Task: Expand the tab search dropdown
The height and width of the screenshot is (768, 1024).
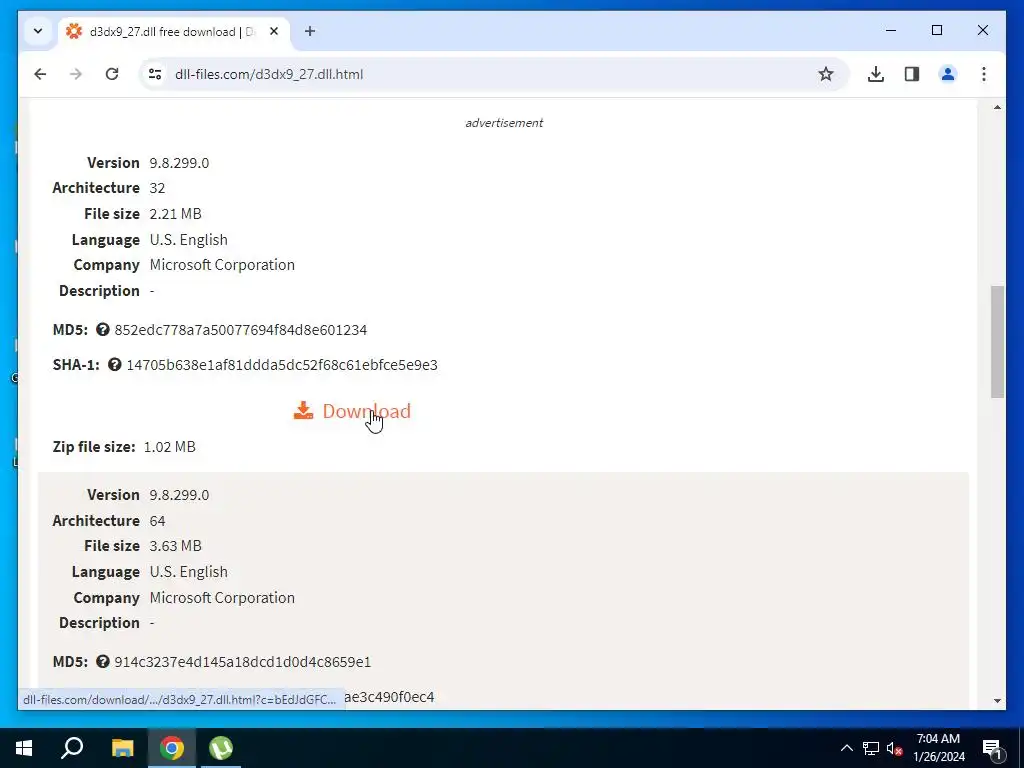Action: pos(38,31)
